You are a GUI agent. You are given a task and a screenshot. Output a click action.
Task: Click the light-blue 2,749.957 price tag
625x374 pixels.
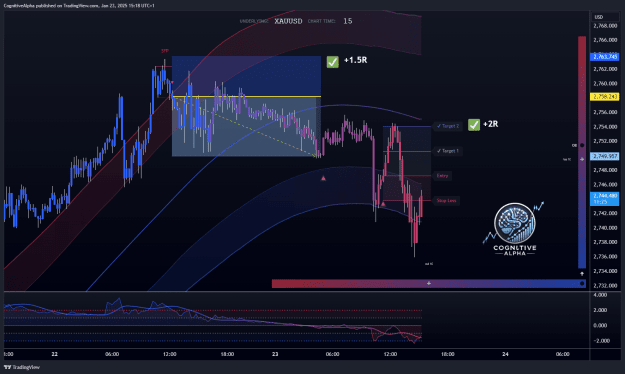605,156
